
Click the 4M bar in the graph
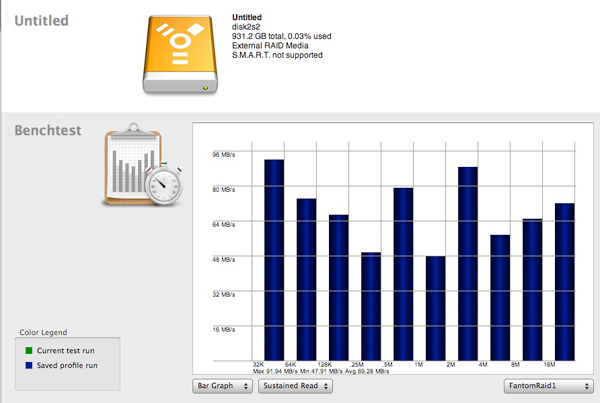(x=500, y=298)
